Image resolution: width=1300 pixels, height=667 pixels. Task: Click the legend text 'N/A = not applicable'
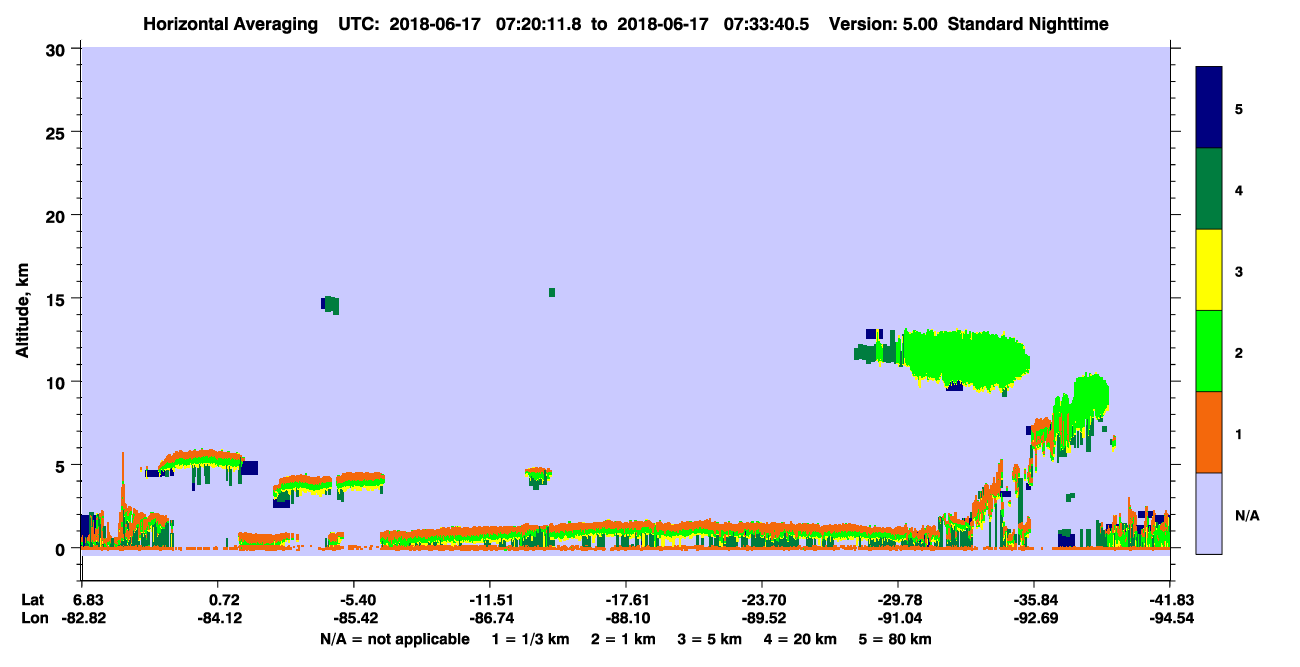coord(395,639)
